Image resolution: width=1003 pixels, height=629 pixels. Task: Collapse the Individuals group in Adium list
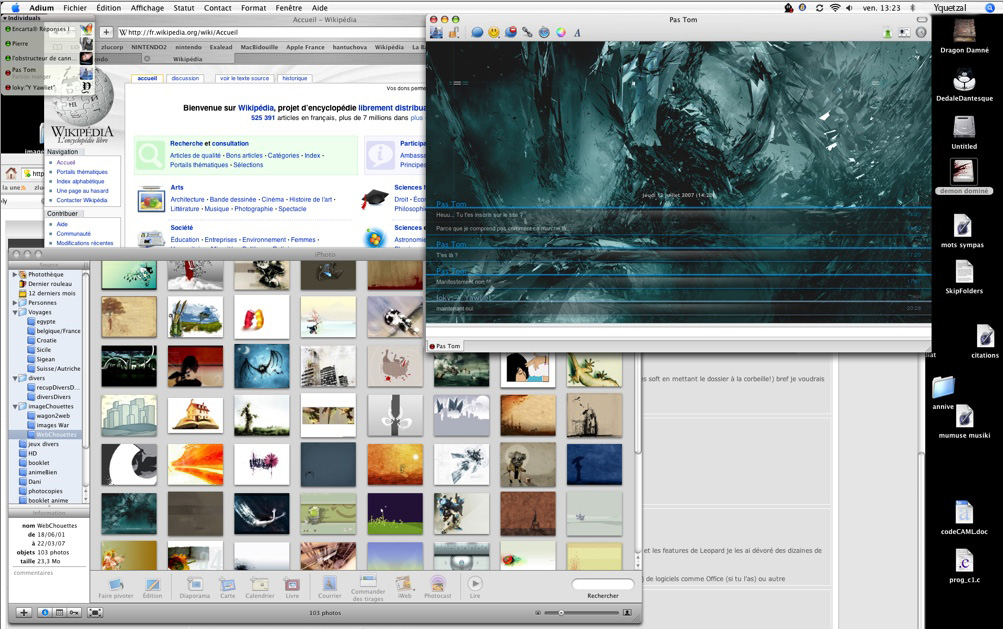(x=5, y=18)
